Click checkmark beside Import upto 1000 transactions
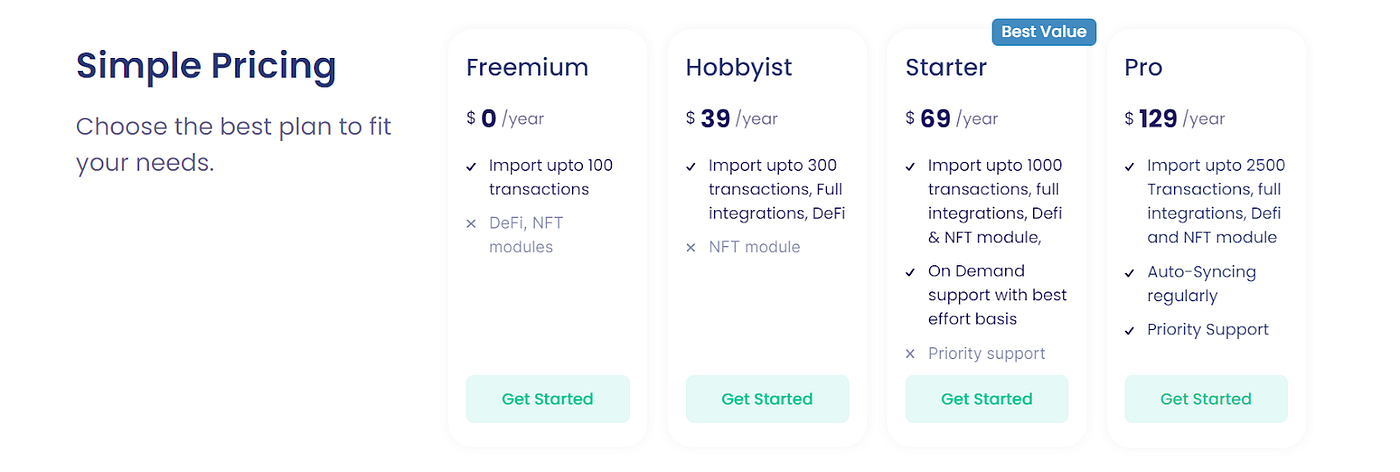Screen dimensions: 1400x472 pos(910,167)
